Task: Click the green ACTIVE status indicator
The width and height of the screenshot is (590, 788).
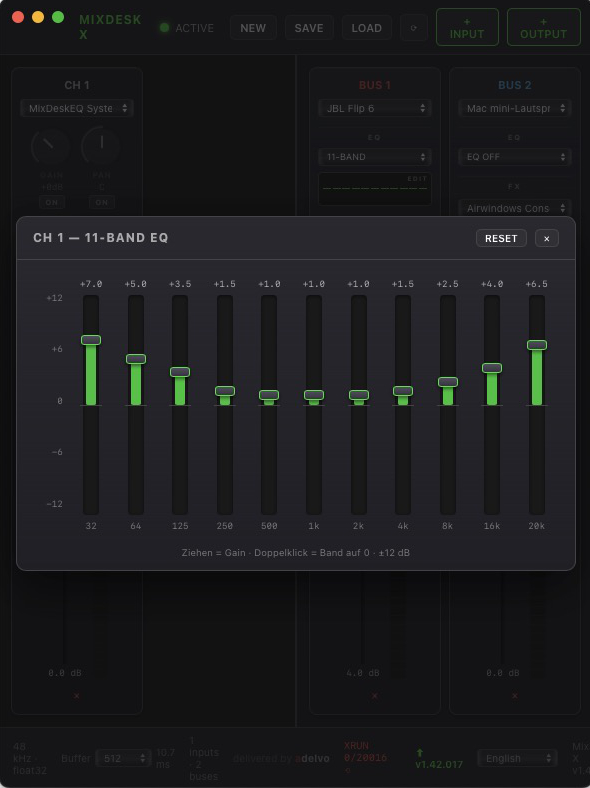Action: click(x=164, y=28)
